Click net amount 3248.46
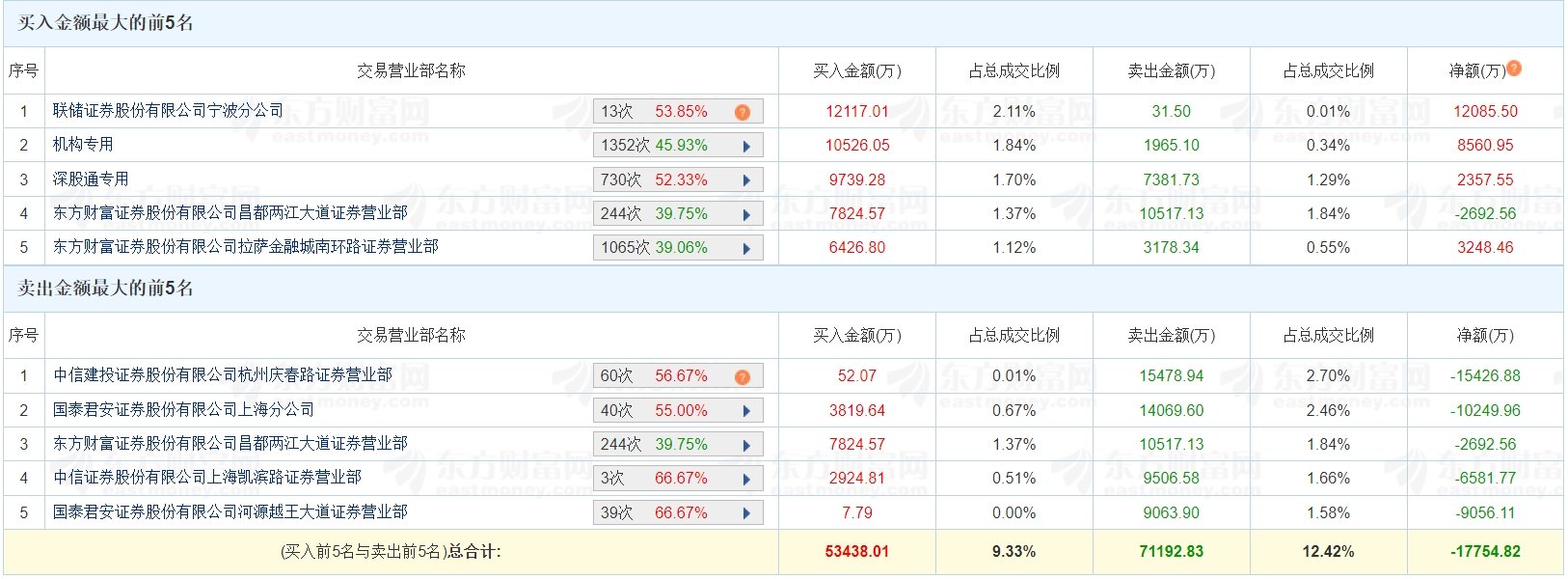Image resolution: width=1568 pixels, height=579 pixels. 1486,248
